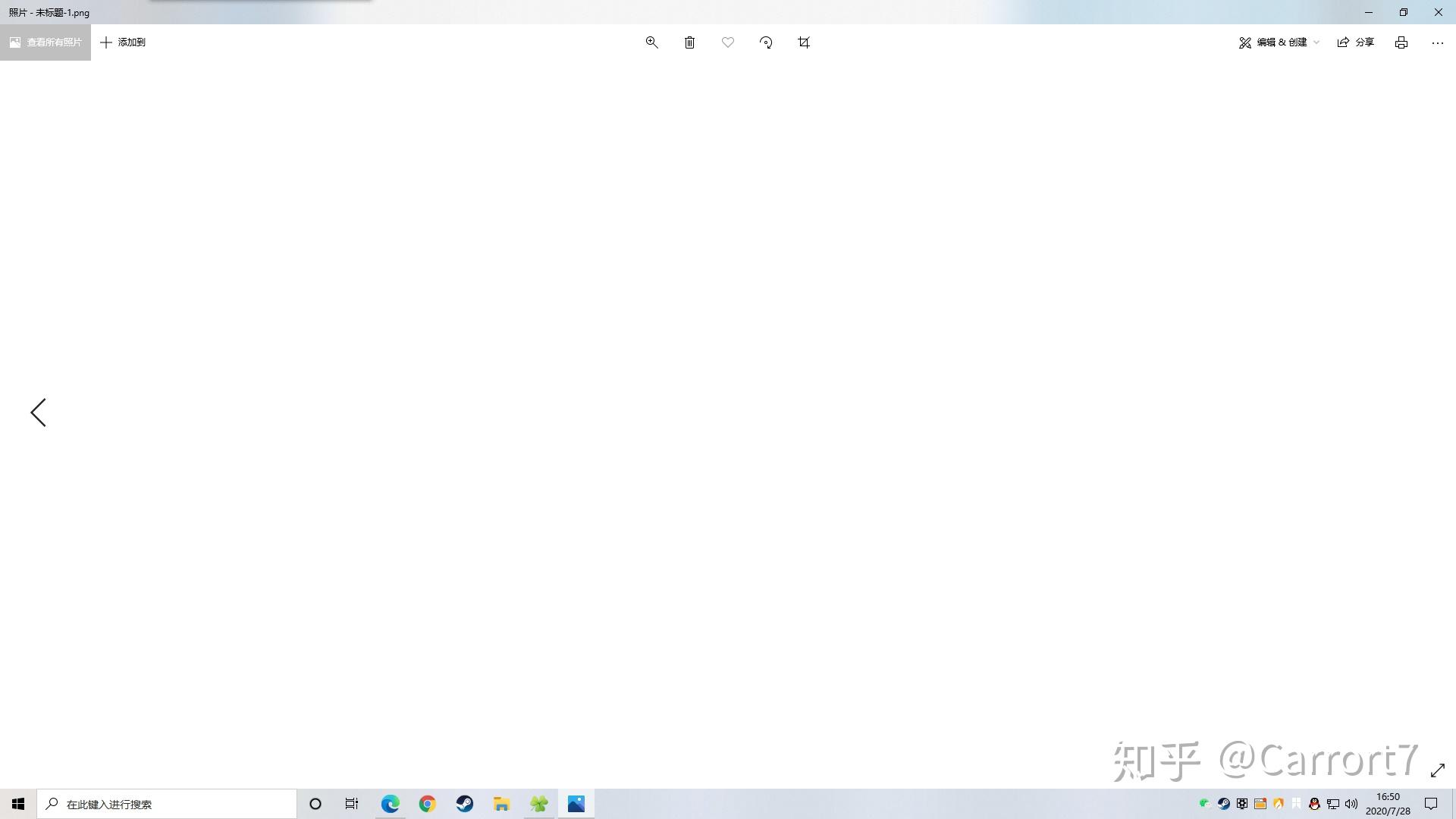Viewport: 1456px width, 819px height.
Task: Open the crop tool
Action: click(804, 42)
